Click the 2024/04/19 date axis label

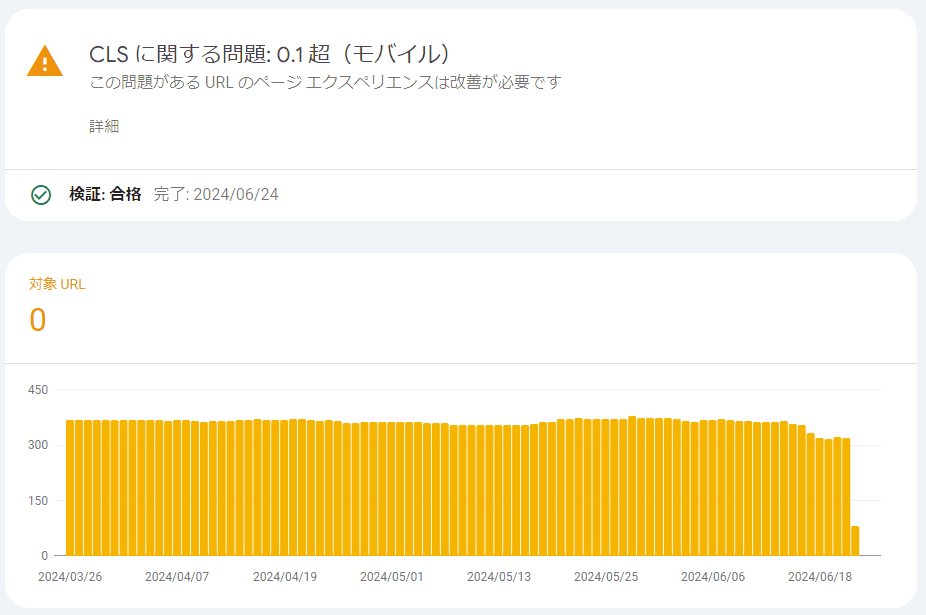point(285,577)
